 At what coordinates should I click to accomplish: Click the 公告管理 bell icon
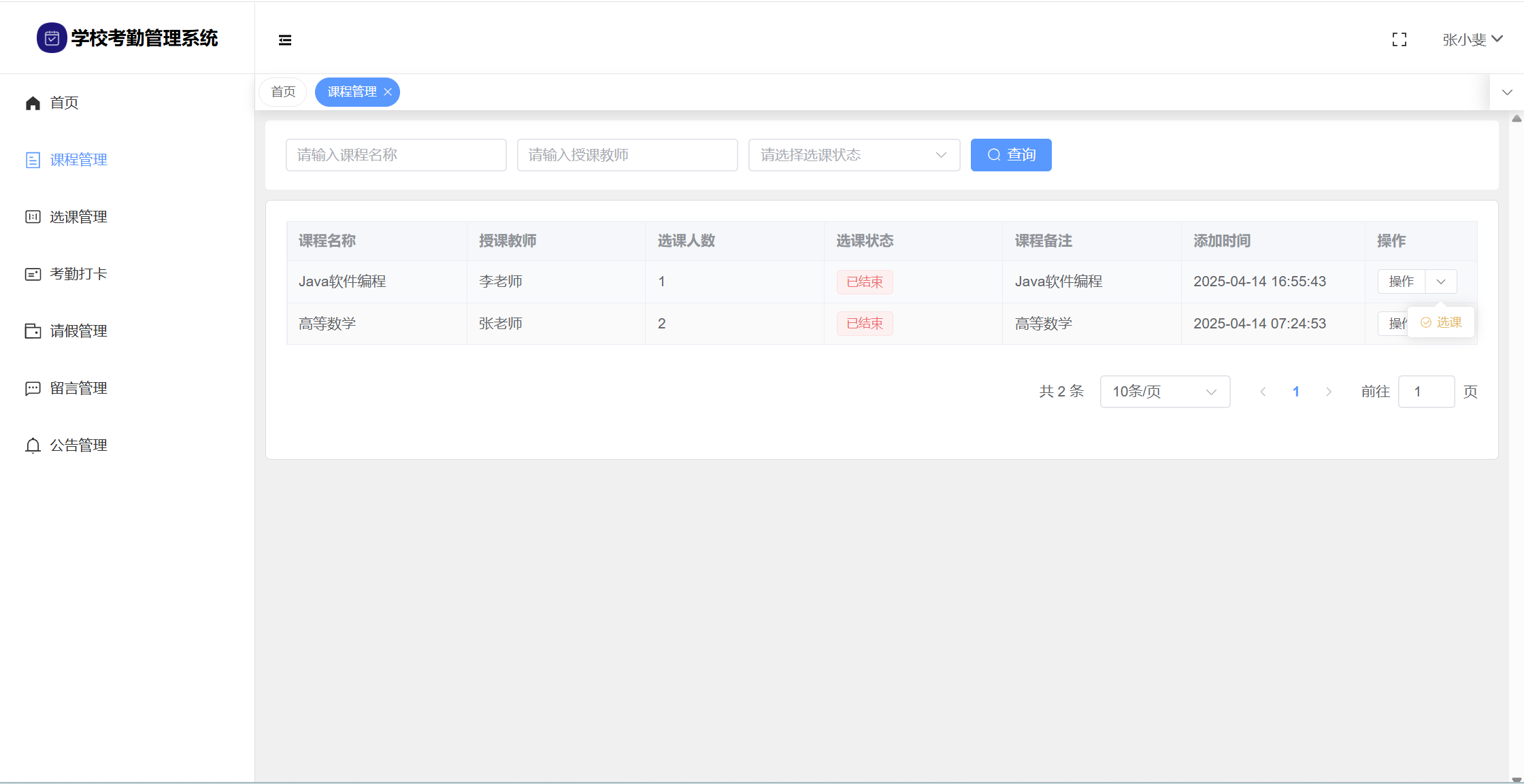coord(33,445)
